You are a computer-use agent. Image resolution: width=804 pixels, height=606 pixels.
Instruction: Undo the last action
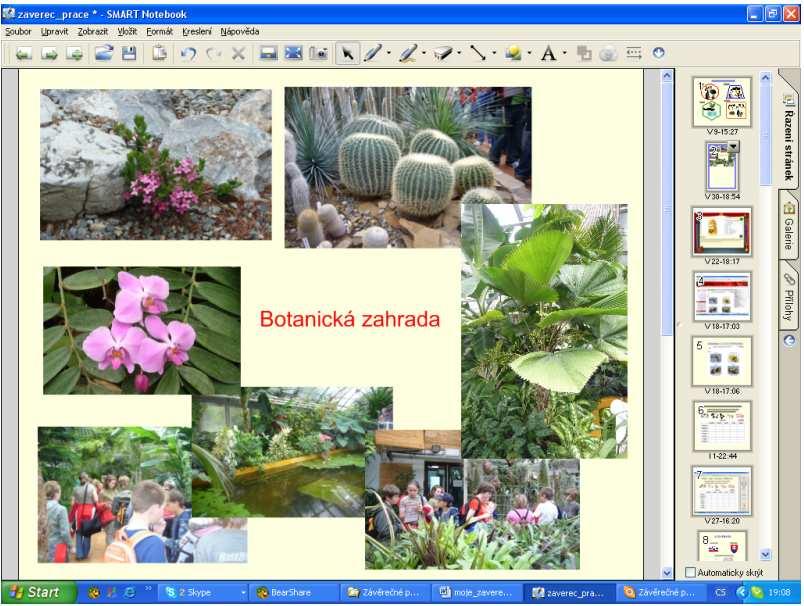tap(189, 53)
